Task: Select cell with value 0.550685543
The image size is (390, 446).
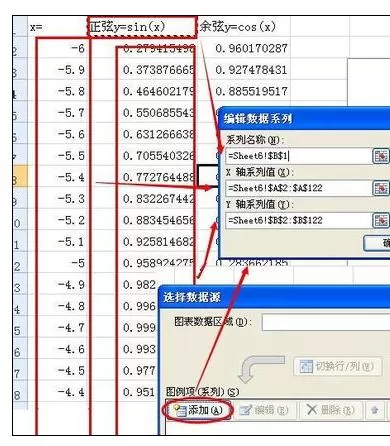Action: coord(143,113)
